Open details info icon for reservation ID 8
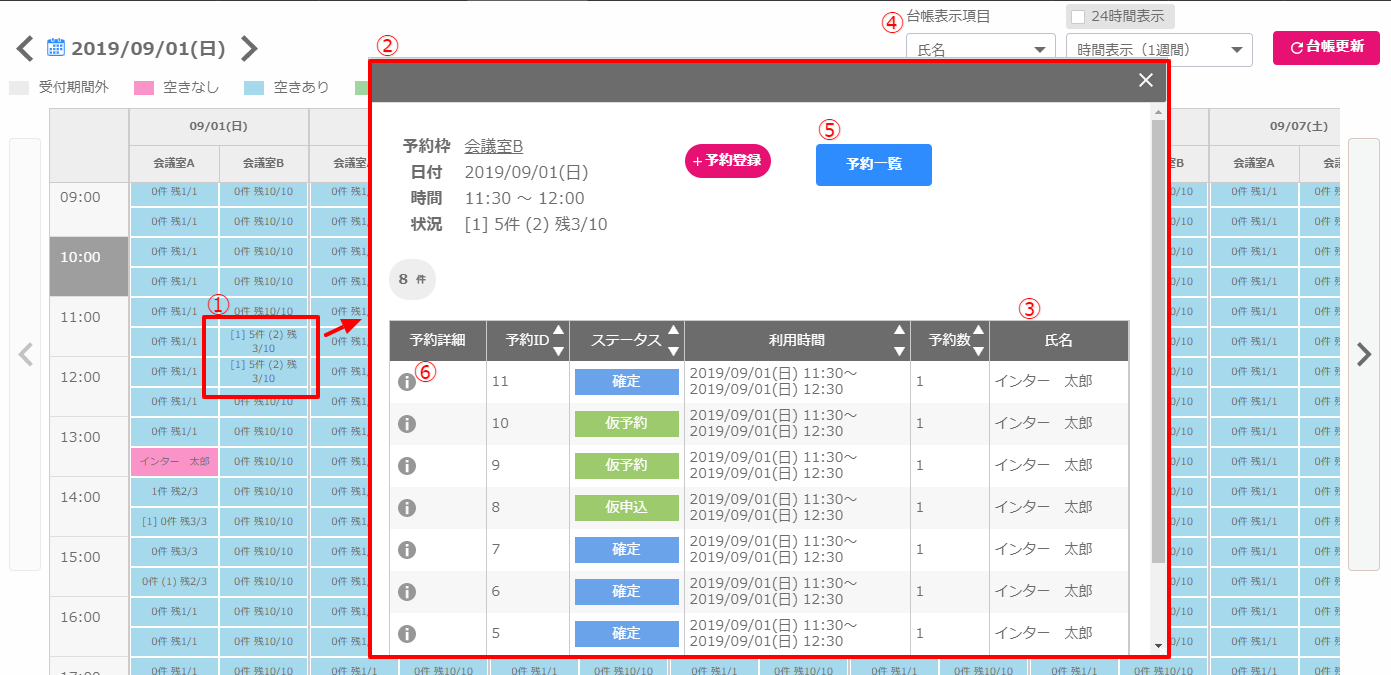The image size is (1391, 675). pos(407,508)
